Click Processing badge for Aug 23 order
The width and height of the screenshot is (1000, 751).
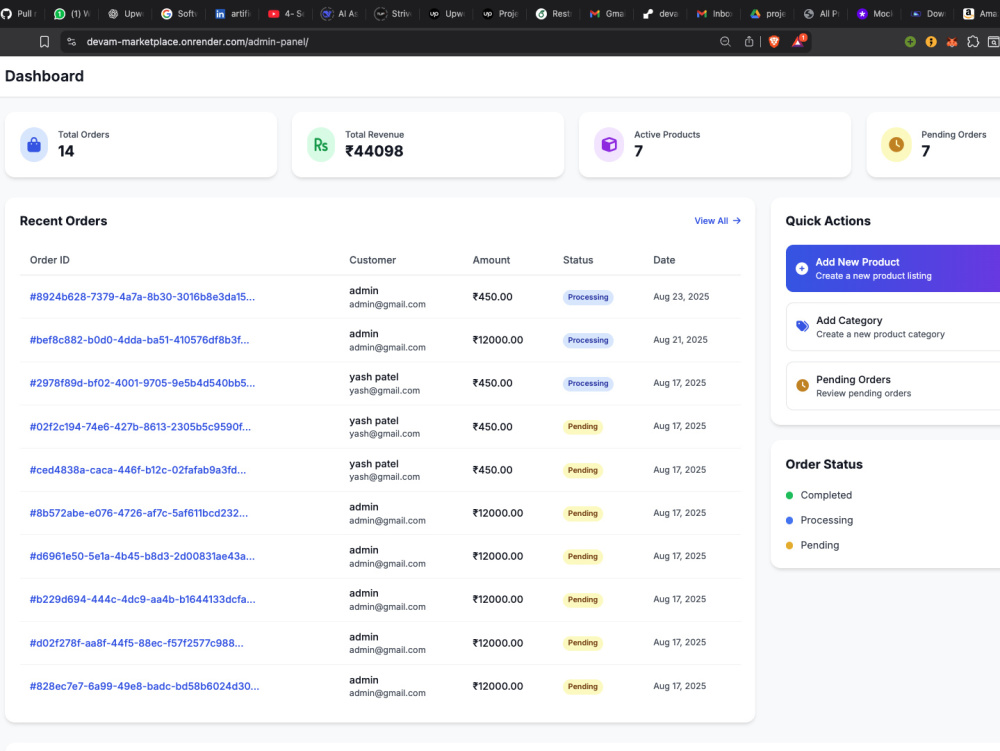[588, 297]
